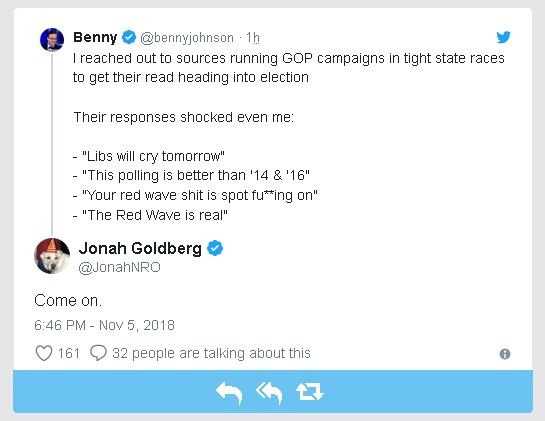The image size is (545, 421).
Task: Open Benny's profile avatar
Action: point(52,40)
